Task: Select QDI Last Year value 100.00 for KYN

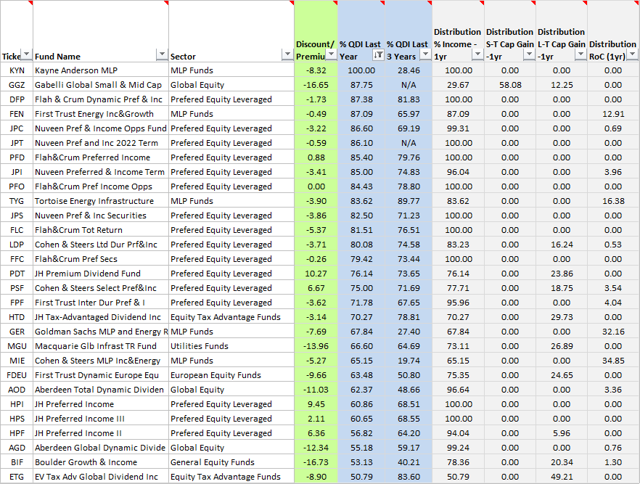Action: coord(362,70)
